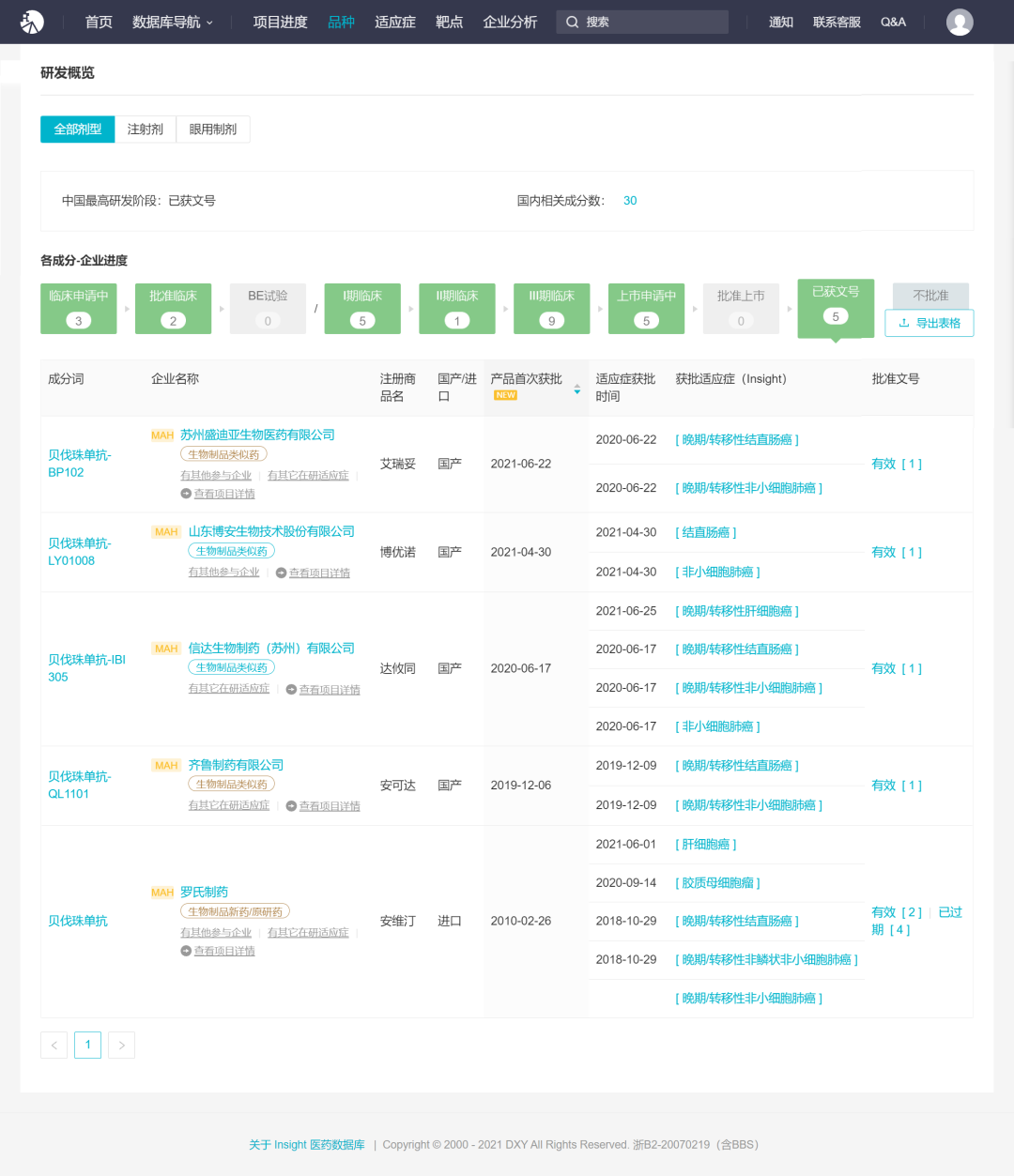Screen dimensions: 1014x1176
Task: Select I期临床 stage filter
Action: 362,309
